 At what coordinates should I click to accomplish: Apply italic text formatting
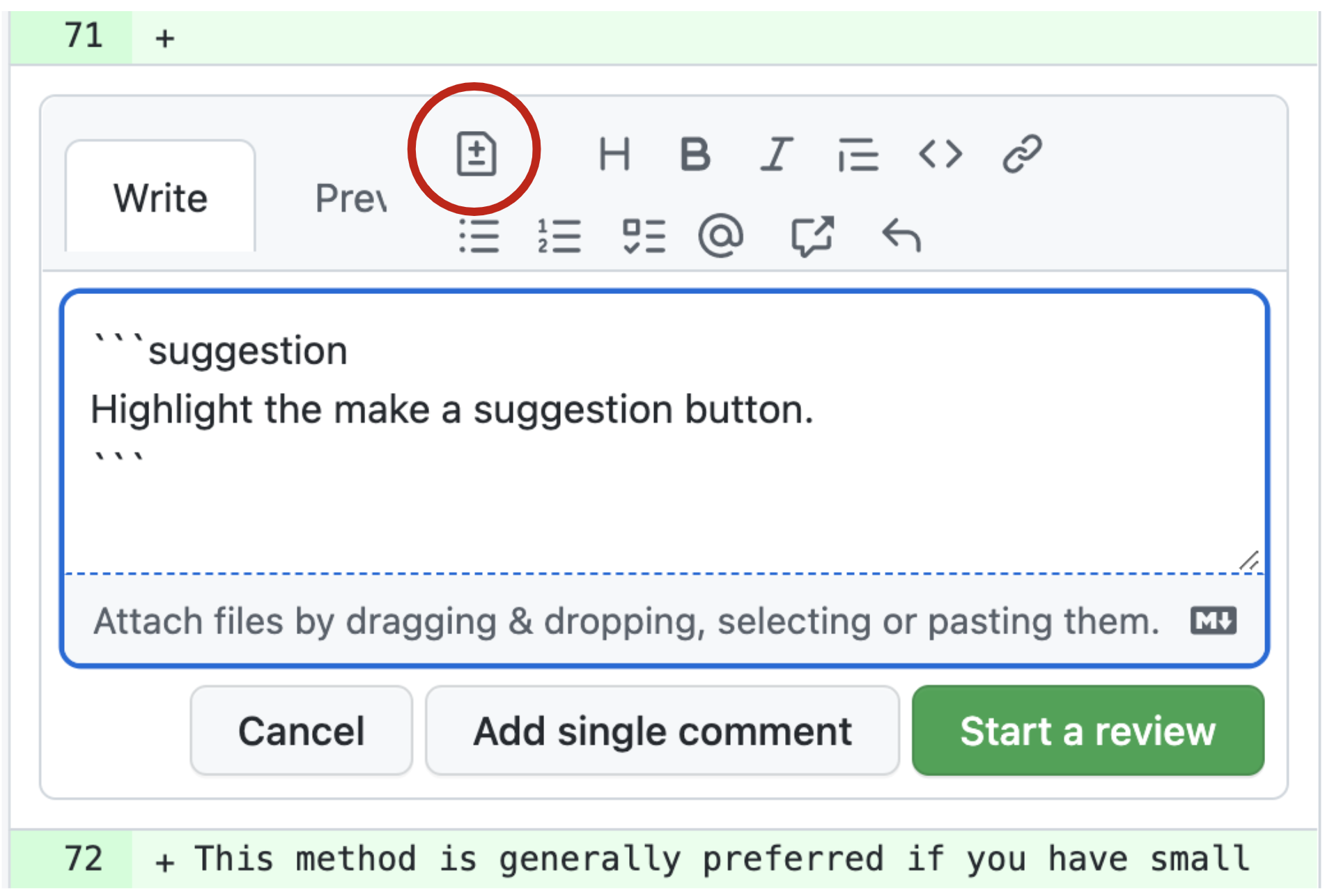(776, 154)
